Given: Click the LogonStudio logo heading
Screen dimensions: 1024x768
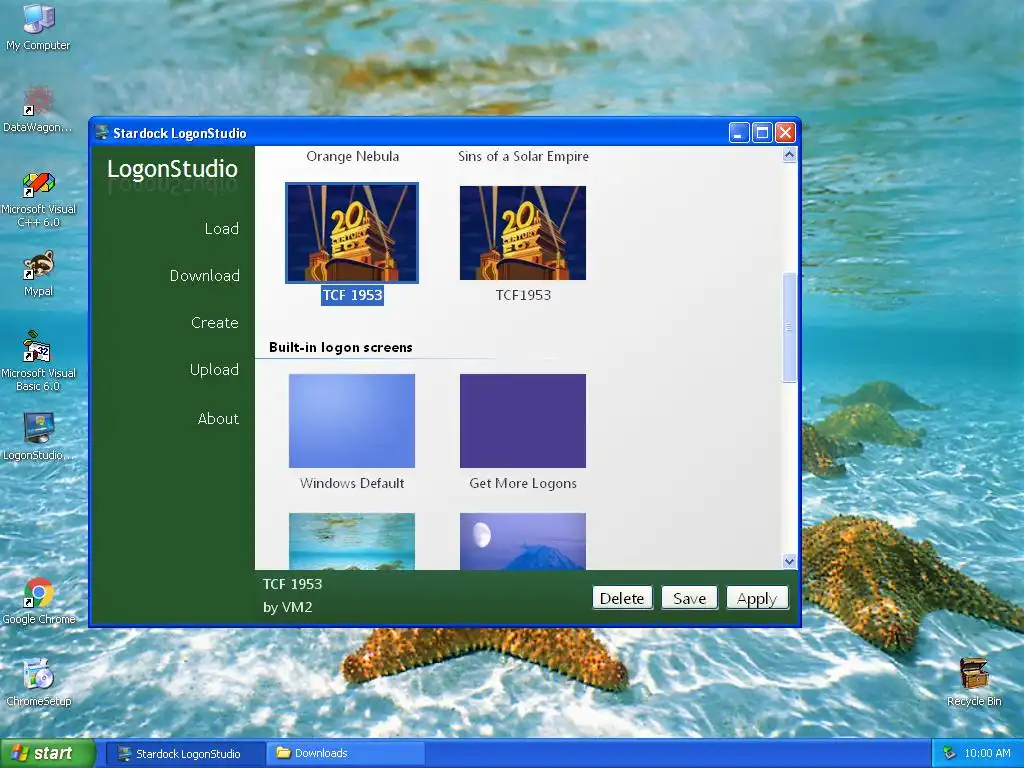Looking at the screenshot, I should coord(172,169).
